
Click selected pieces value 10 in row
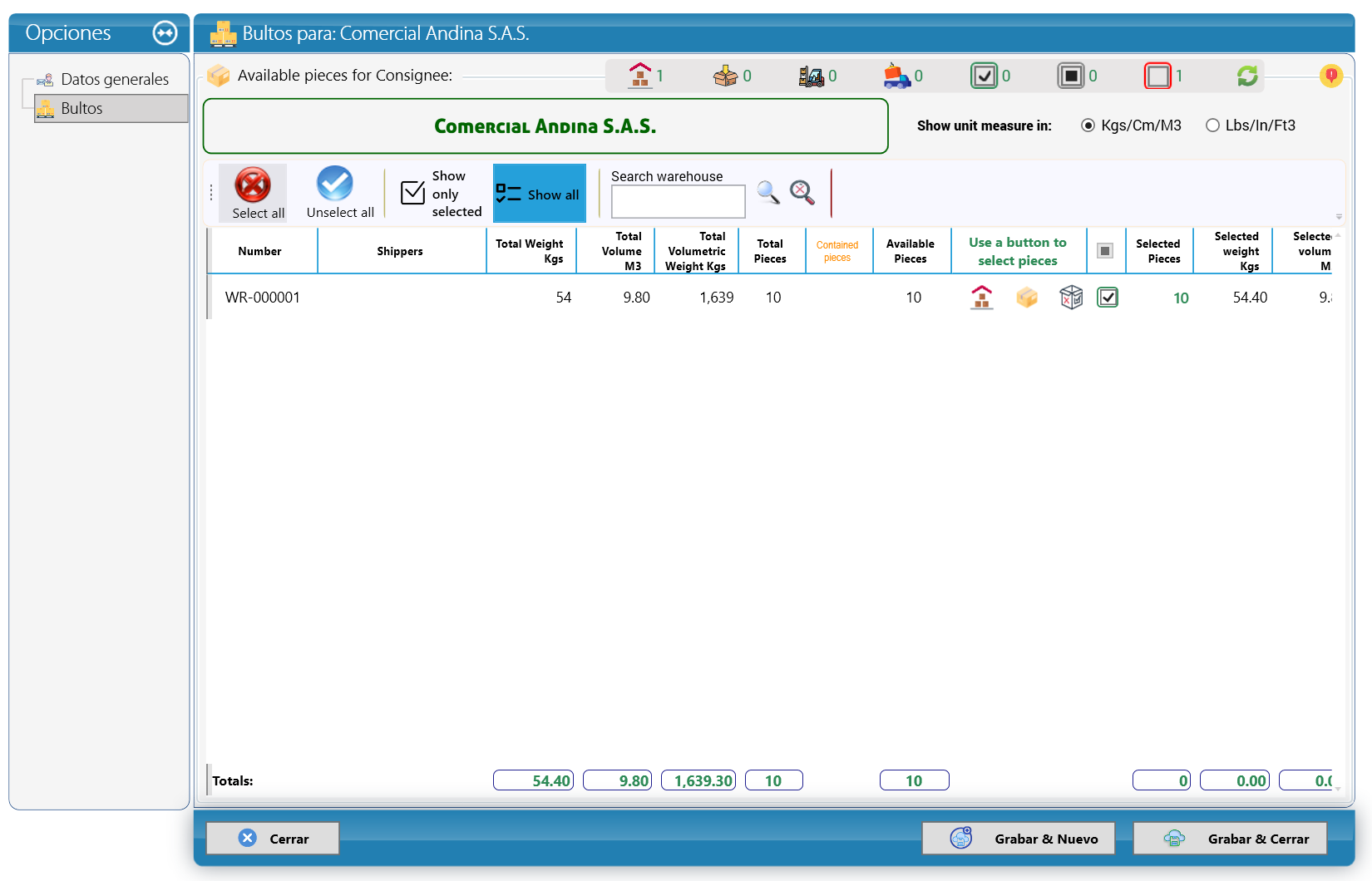(x=1181, y=298)
